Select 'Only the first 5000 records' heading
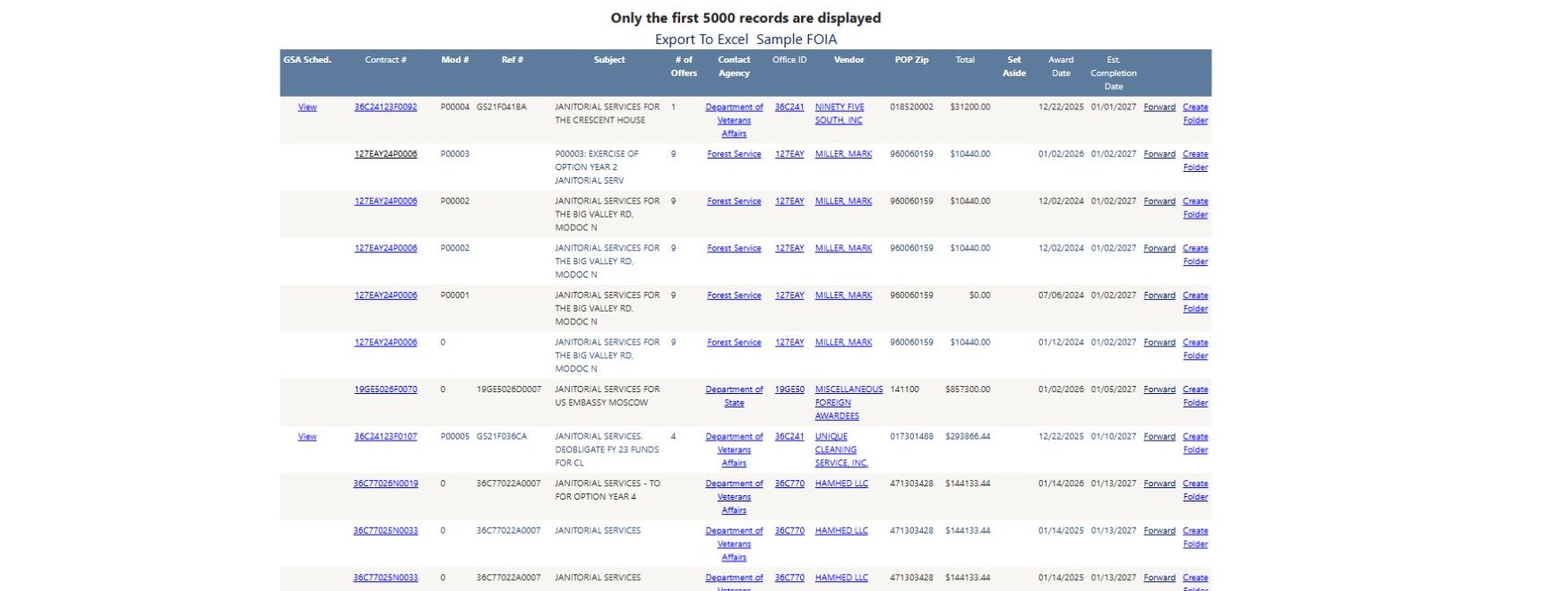1568x591 pixels. [x=745, y=18]
